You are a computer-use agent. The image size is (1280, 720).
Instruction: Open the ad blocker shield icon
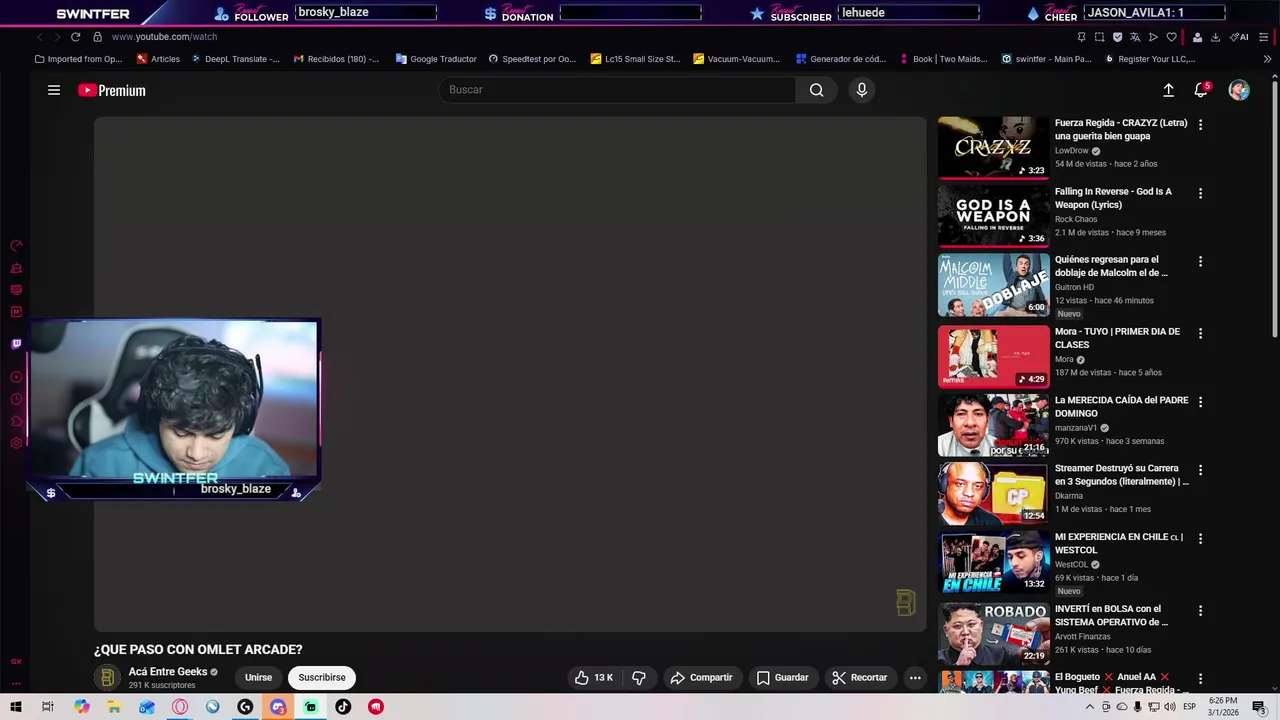(x=1117, y=37)
